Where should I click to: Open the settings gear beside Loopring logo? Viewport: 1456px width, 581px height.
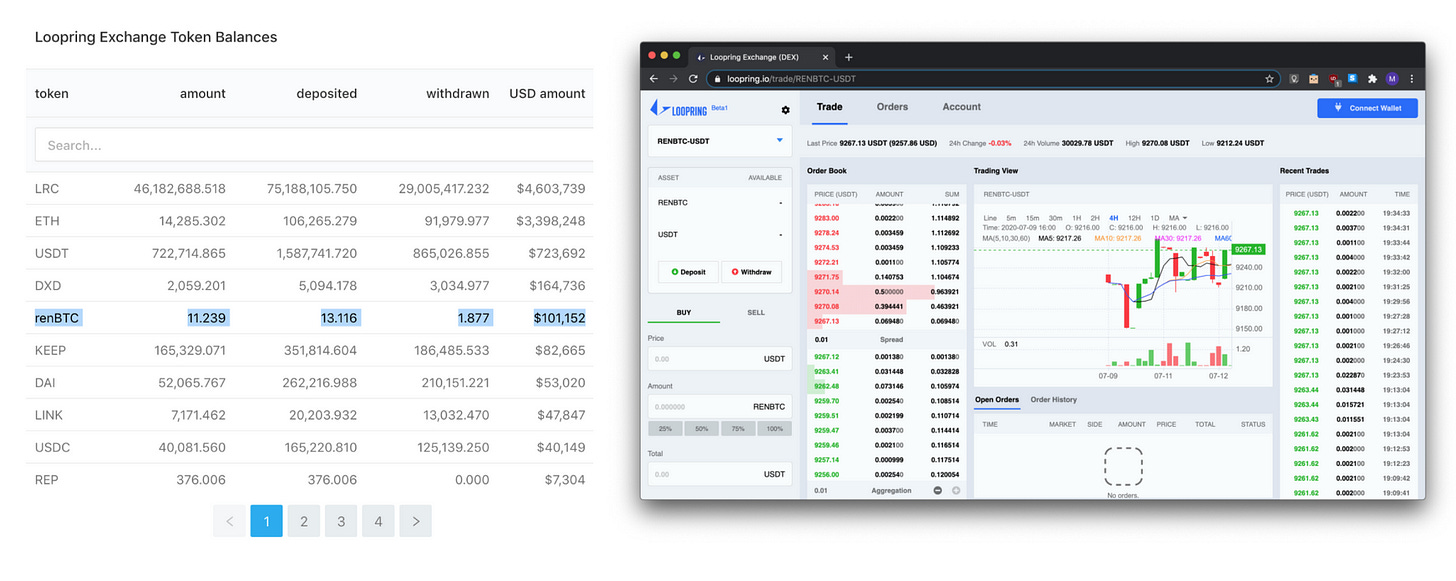click(785, 110)
